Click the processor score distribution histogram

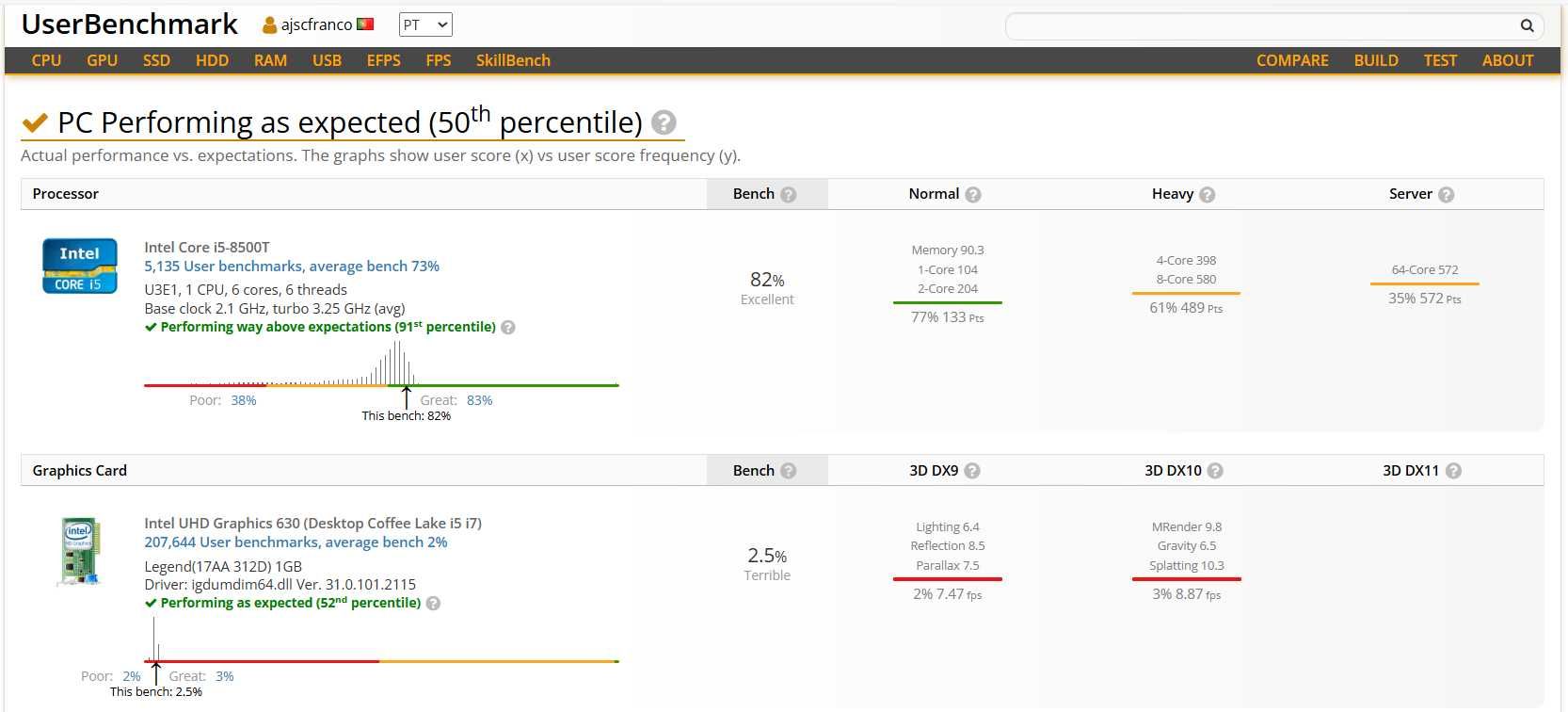pyautogui.click(x=381, y=363)
